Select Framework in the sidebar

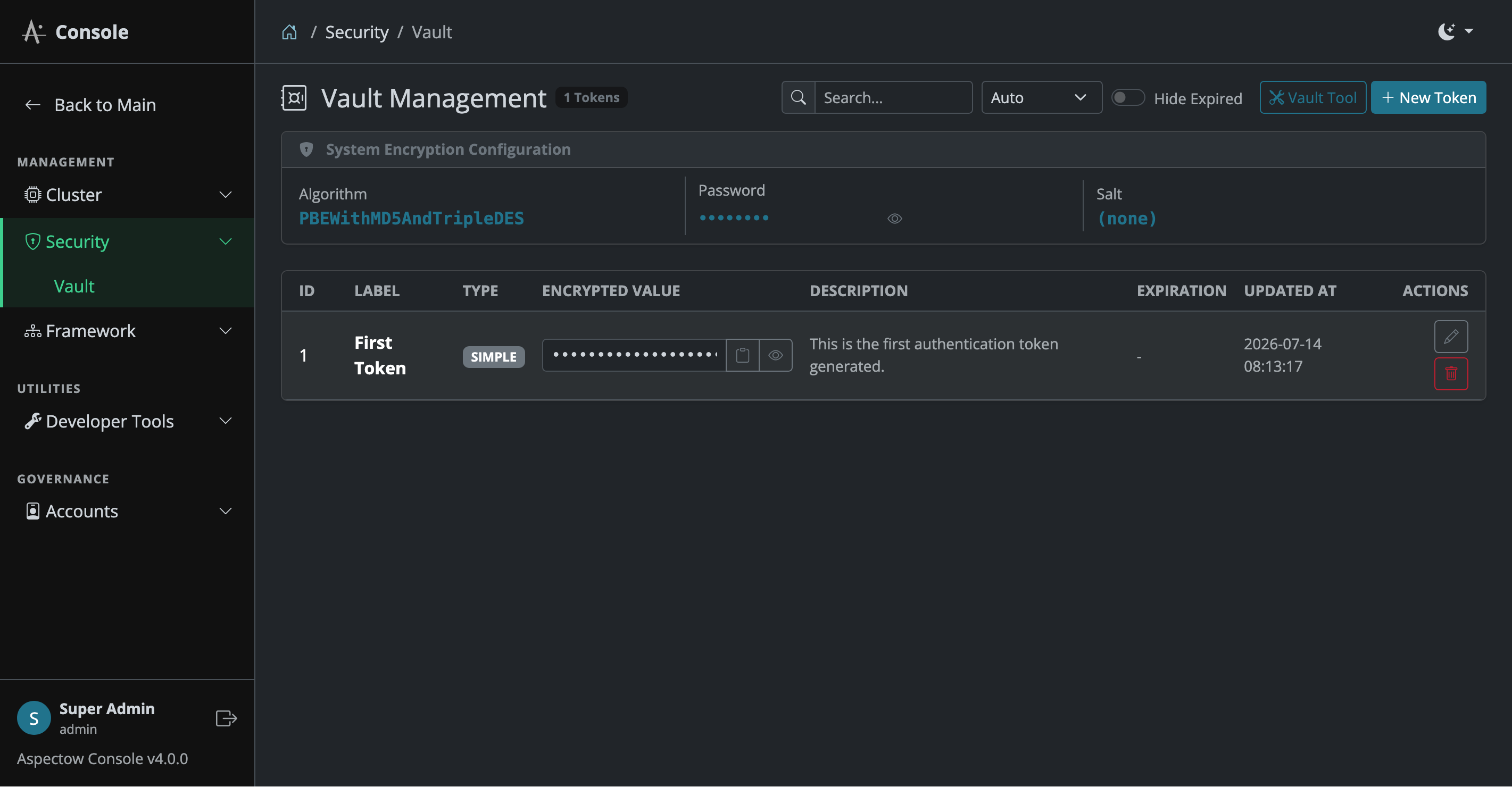coord(127,331)
